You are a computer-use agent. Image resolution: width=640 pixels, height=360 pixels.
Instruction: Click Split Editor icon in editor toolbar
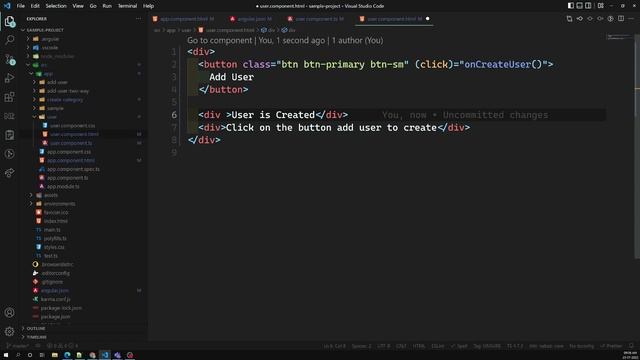pos(621,19)
